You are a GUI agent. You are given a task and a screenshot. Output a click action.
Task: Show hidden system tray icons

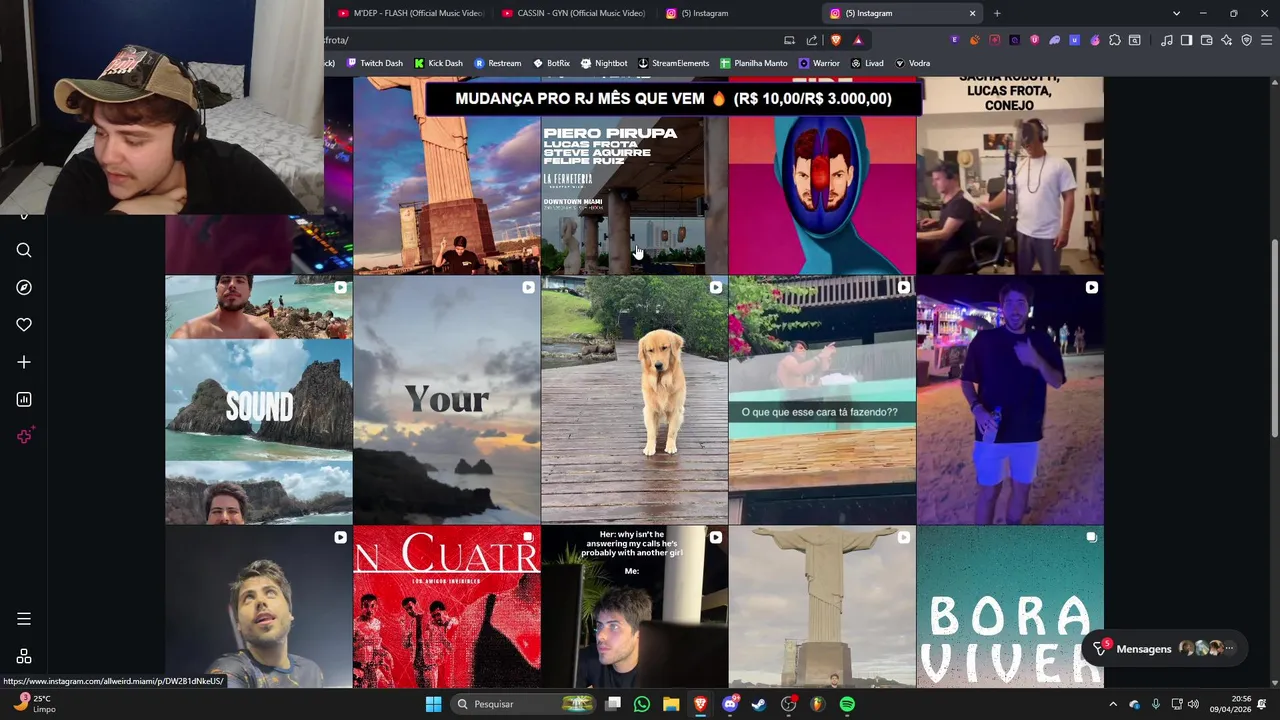click(x=1113, y=704)
